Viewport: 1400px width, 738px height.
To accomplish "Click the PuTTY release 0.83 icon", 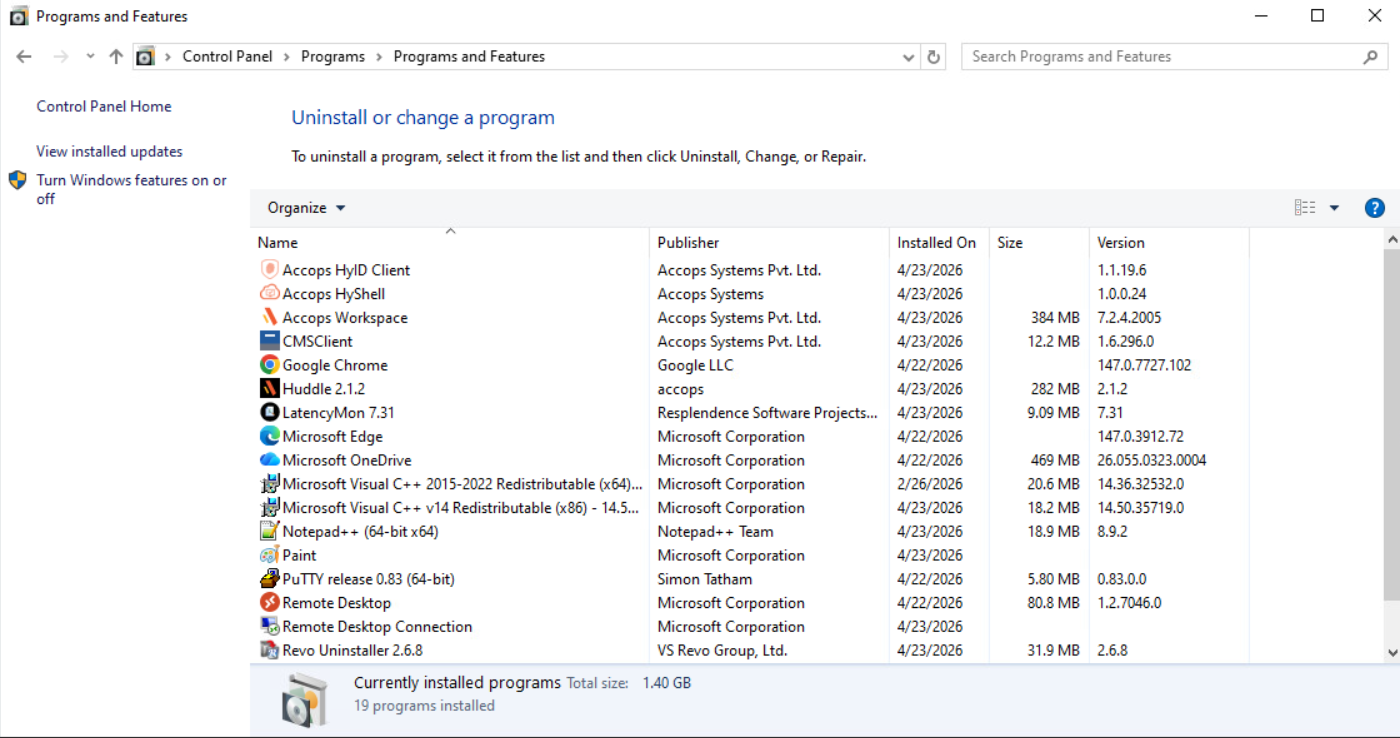I will [x=269, y=579].
